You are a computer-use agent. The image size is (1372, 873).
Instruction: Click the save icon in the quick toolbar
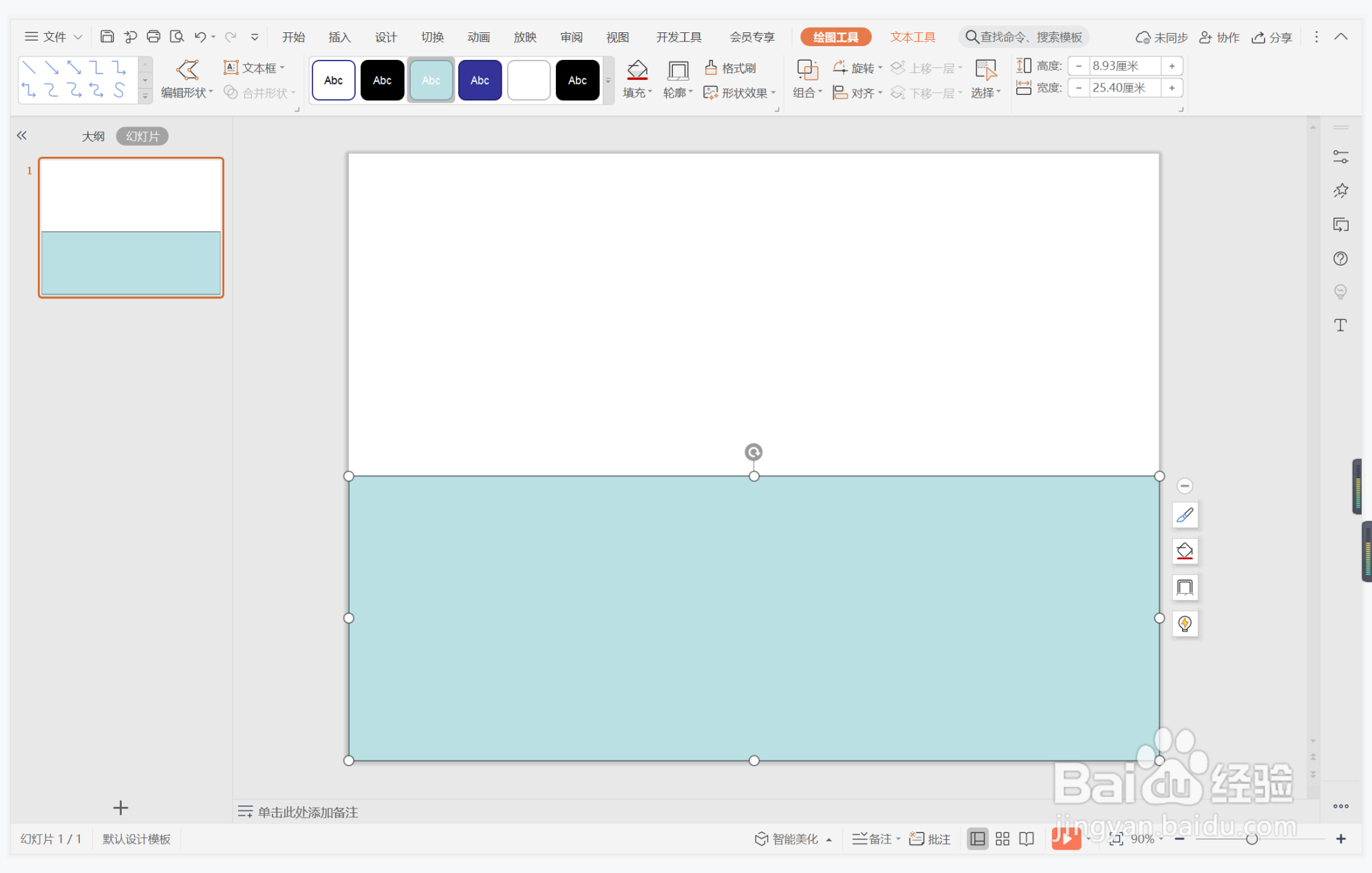[x=107, y=36]
